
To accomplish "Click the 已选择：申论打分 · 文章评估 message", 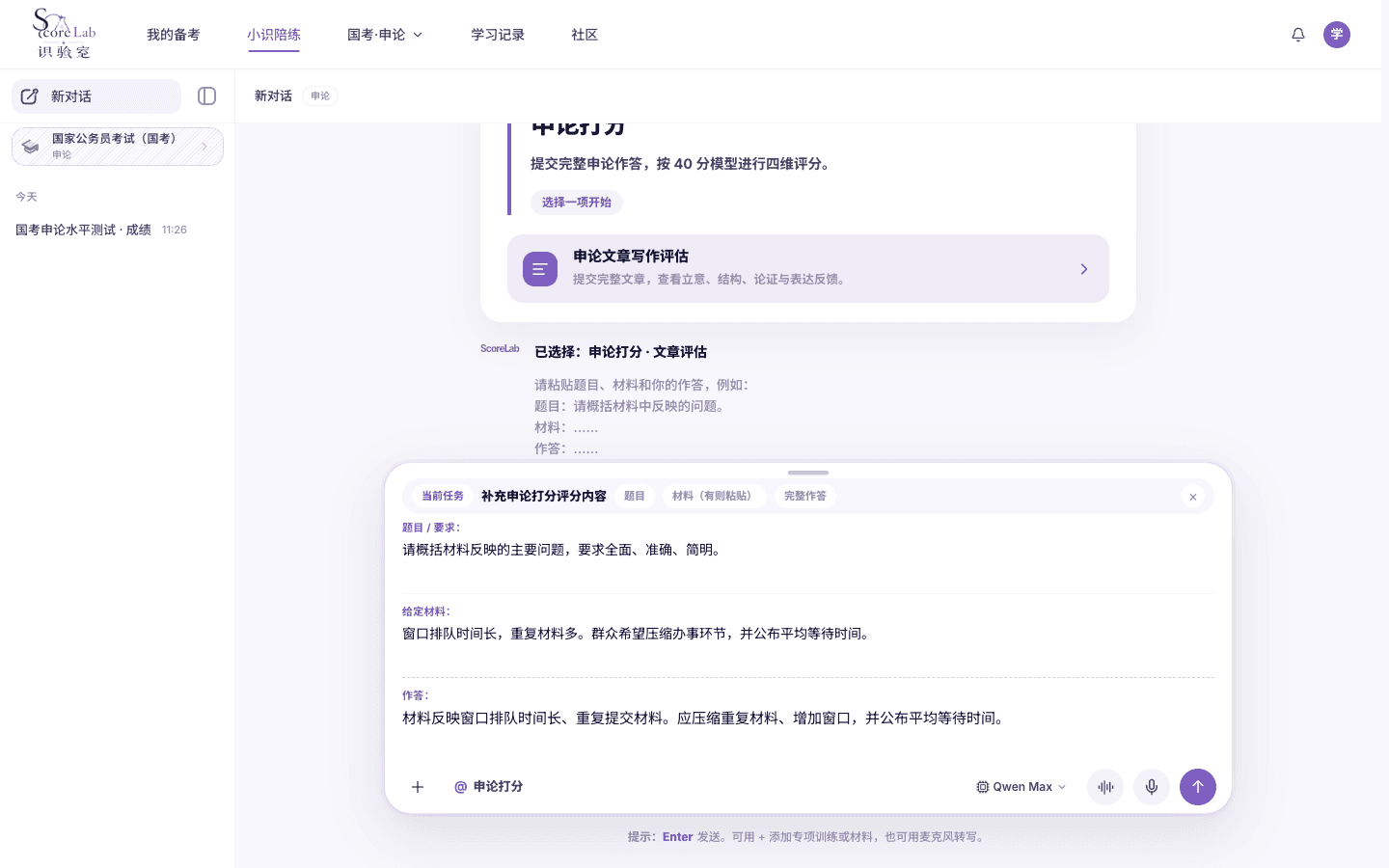I will pyautogui.click(x=621, y=352).
